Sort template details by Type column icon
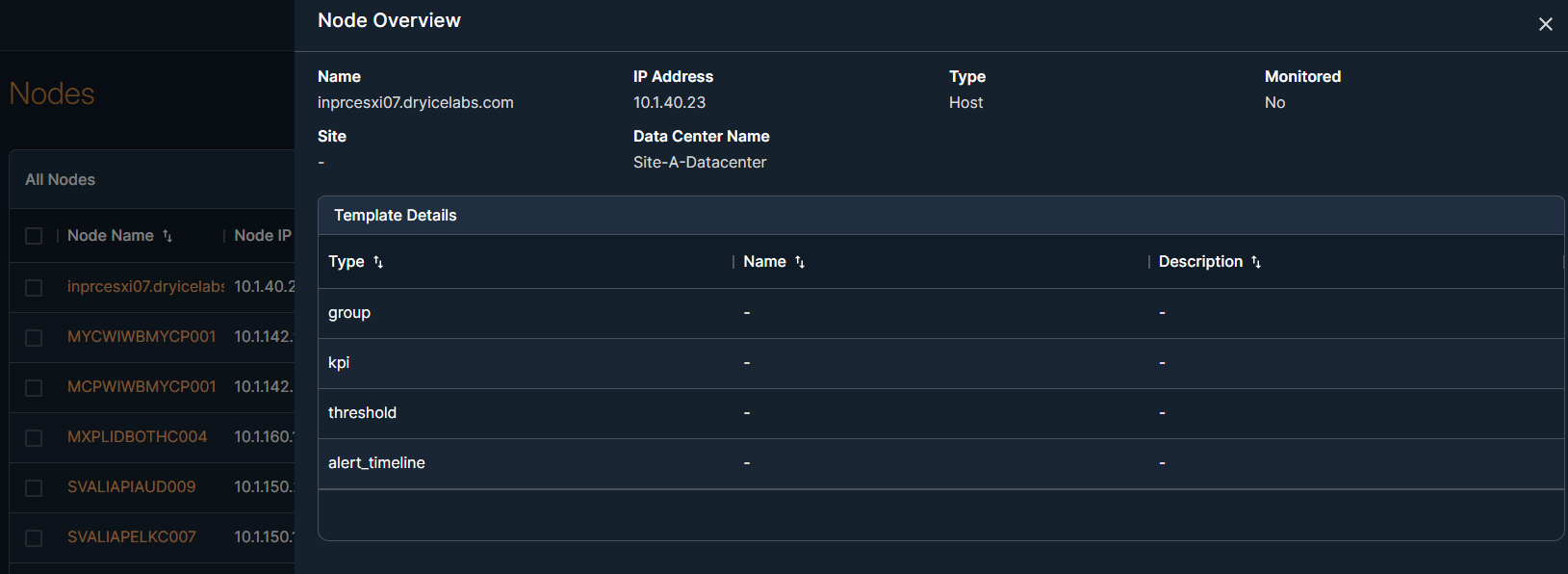Viewport: 1568px width, 574px height. click(x=378, y=262)
